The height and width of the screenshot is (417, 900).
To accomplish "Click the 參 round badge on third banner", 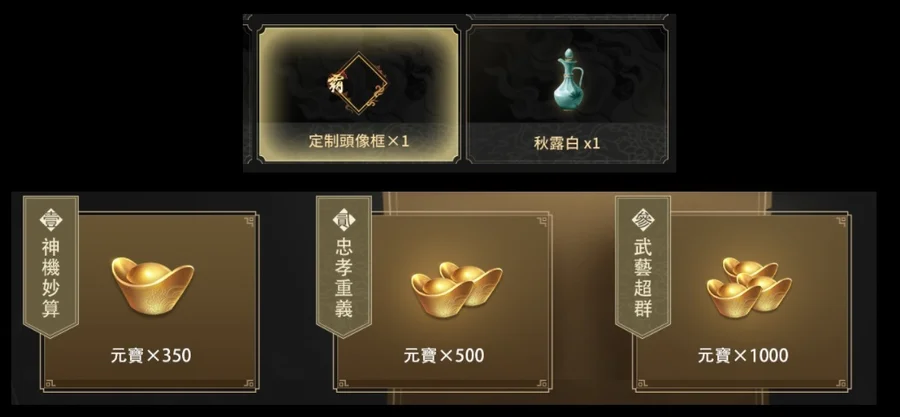I will [643, 220].
